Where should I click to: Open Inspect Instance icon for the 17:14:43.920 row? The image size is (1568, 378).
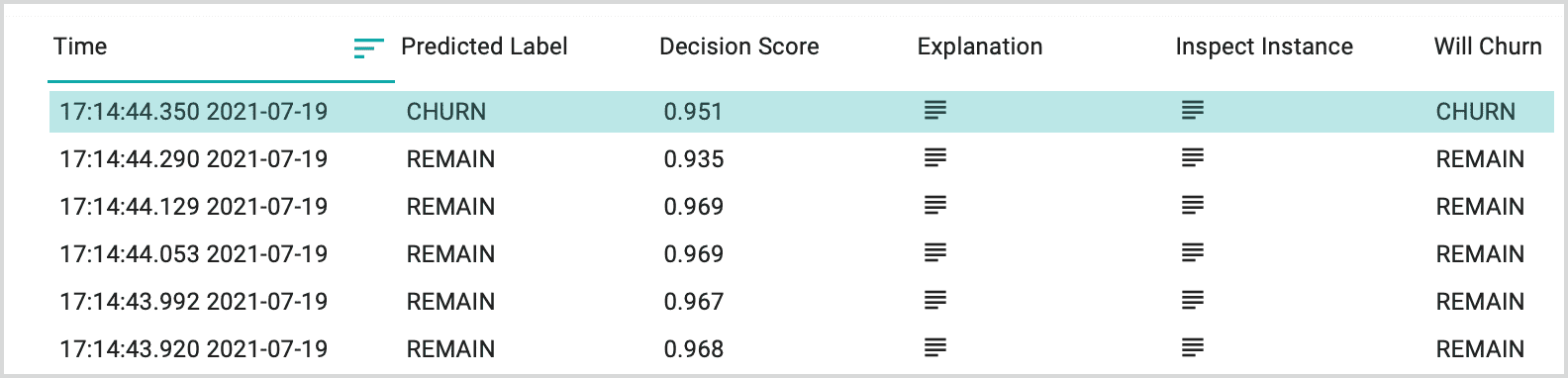1193,347
